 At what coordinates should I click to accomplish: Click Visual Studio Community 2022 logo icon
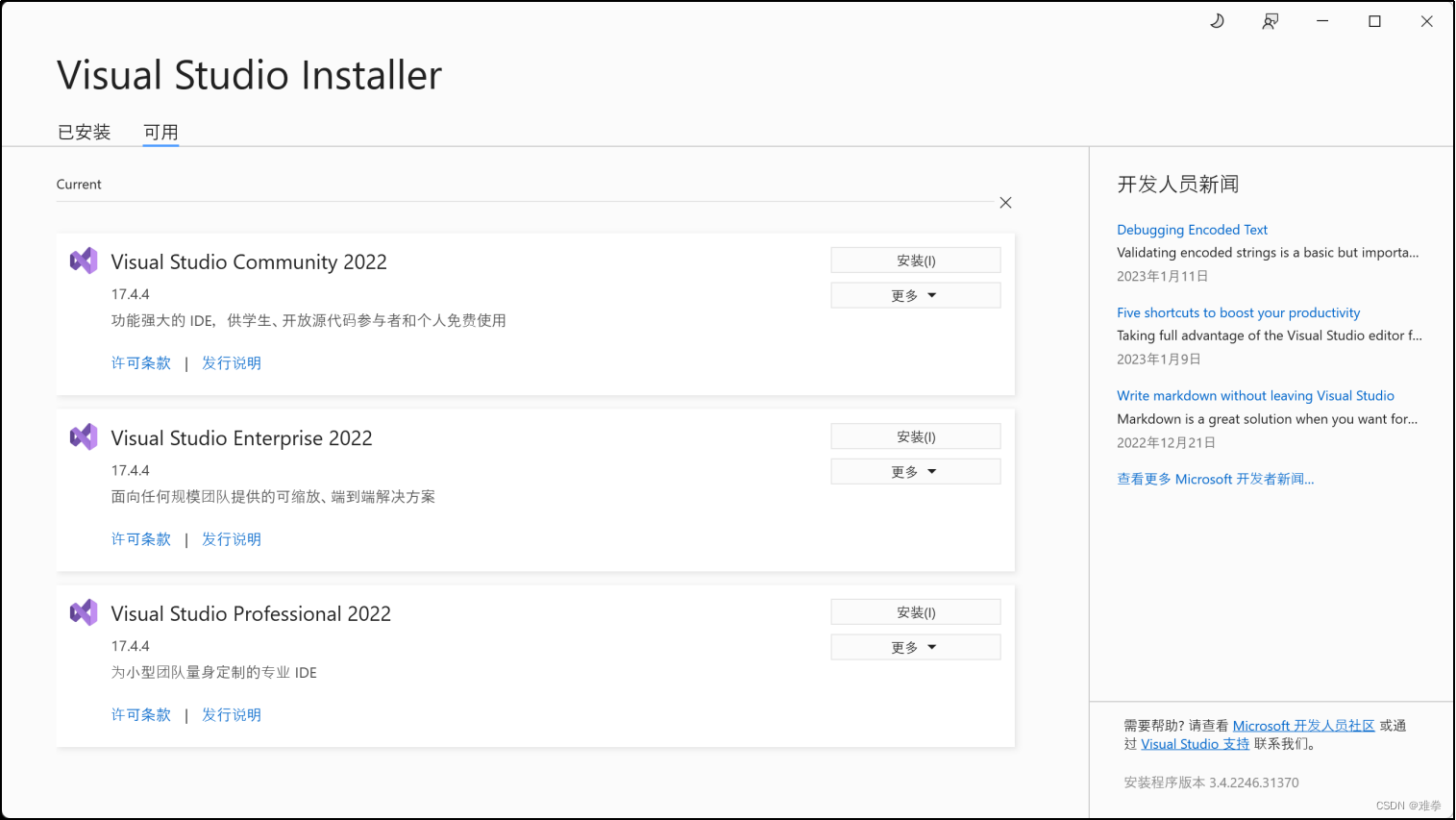pyautogui.click(x=84, y=261)
